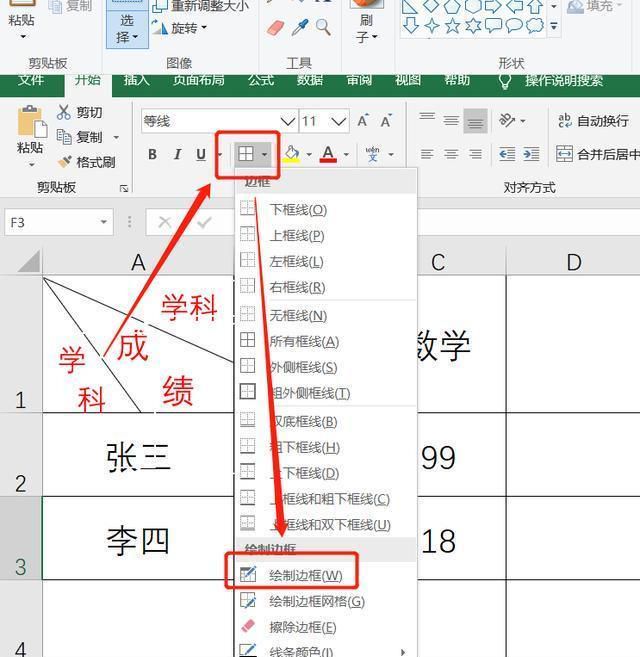Toggle align text right
The height and width of the screenshot is (657, 640).
(475, 154)
